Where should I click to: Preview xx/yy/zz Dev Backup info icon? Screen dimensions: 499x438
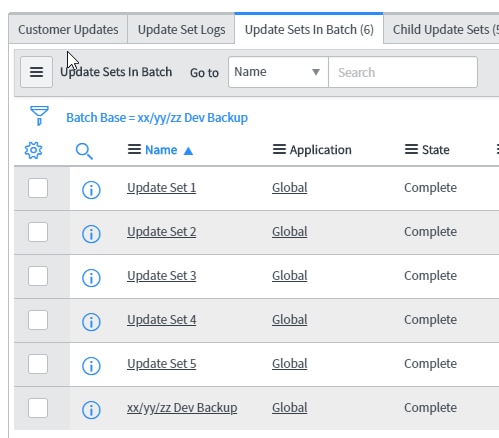click(91, 410)
